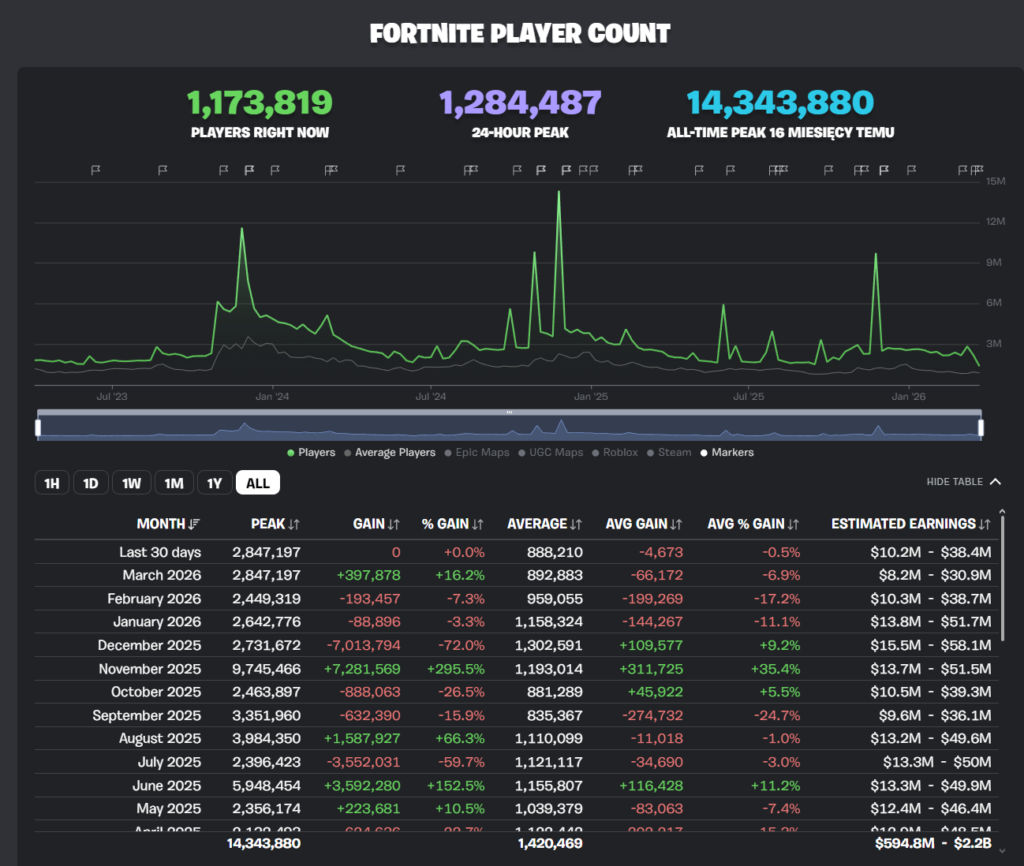Toggle the Players series in legend
Screen dimensions: 1024x866
[311, 453]
